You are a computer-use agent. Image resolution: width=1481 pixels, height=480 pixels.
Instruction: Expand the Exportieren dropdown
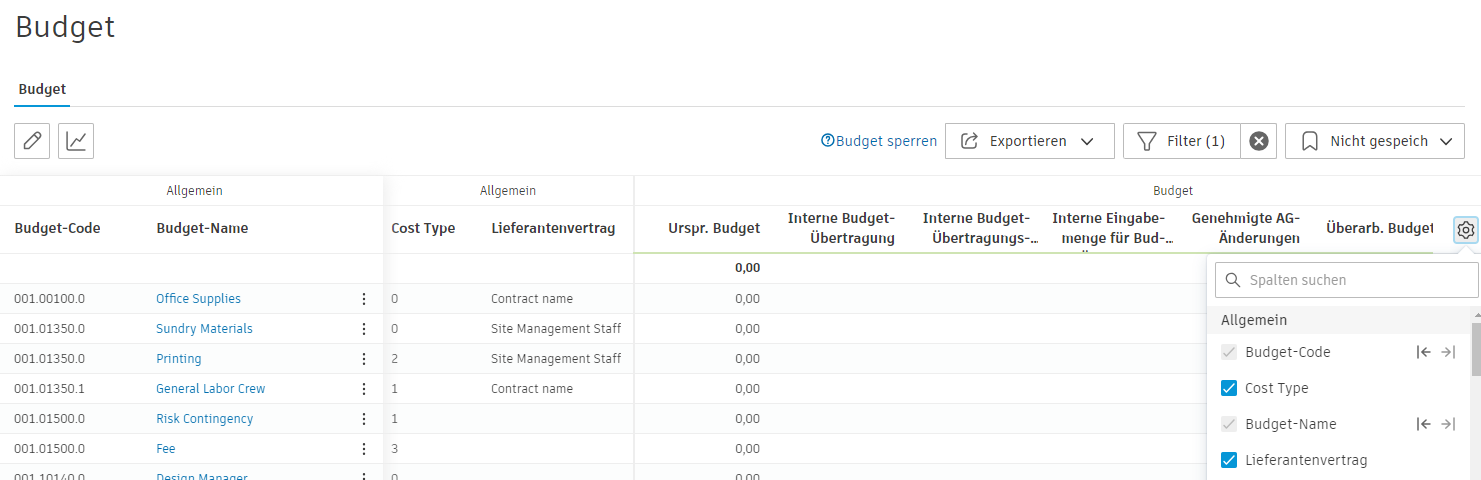[x=1029, y=141]
